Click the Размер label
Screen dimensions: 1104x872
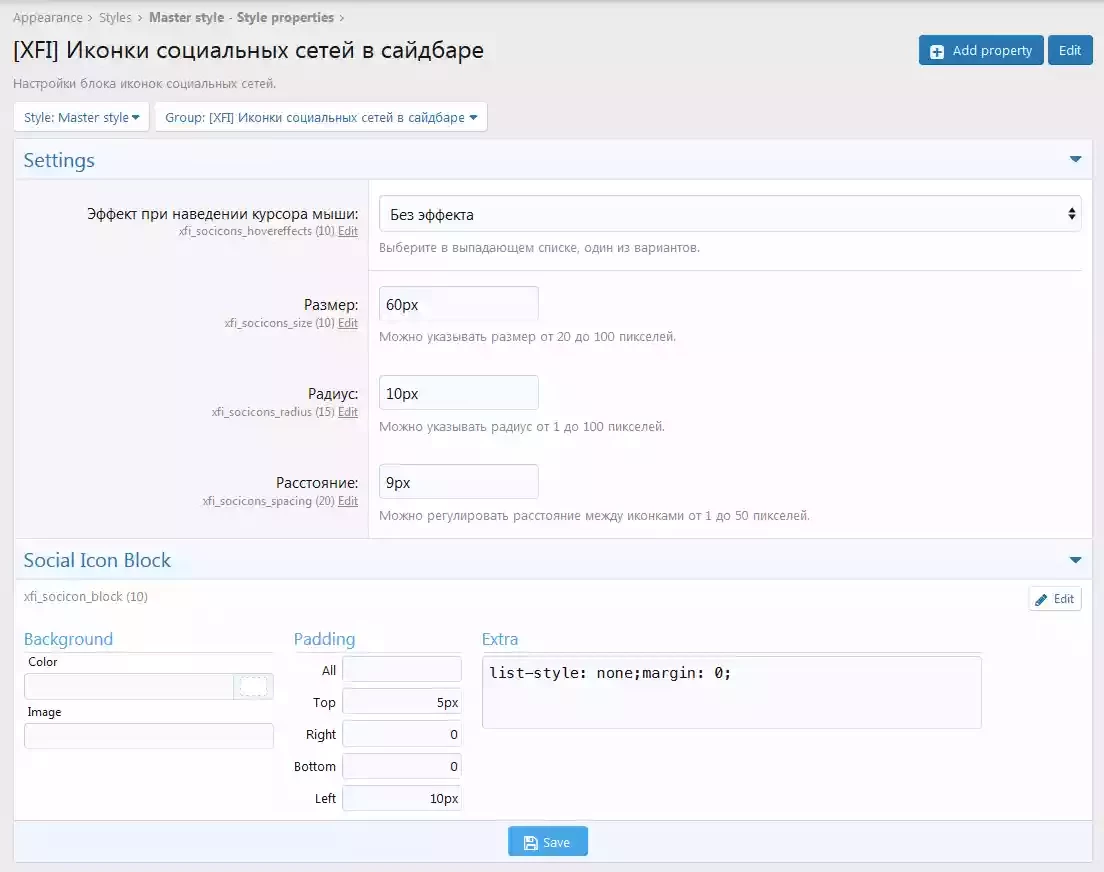pyautogui.click(x=331, y=304)
